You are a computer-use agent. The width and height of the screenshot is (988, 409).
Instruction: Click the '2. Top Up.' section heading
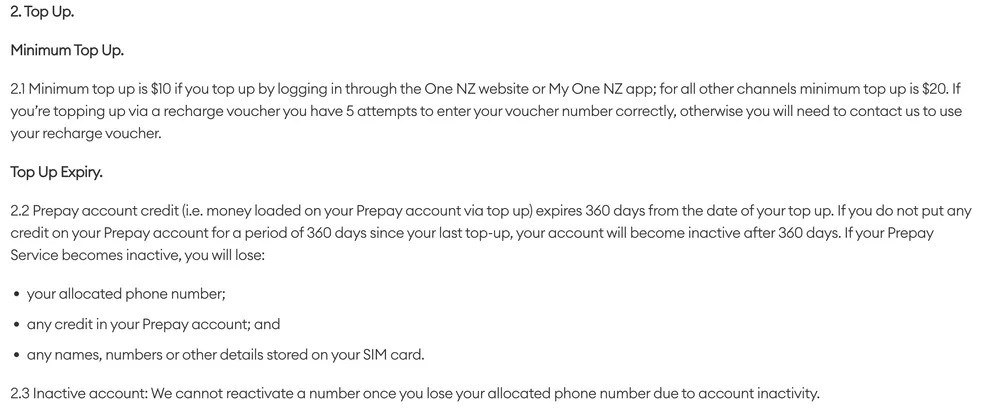tap(42, 12)
